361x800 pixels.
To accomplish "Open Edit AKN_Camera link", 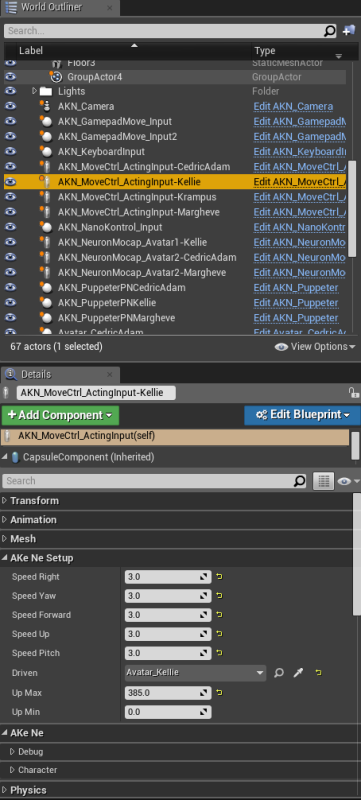I will [x=293, y=107].
